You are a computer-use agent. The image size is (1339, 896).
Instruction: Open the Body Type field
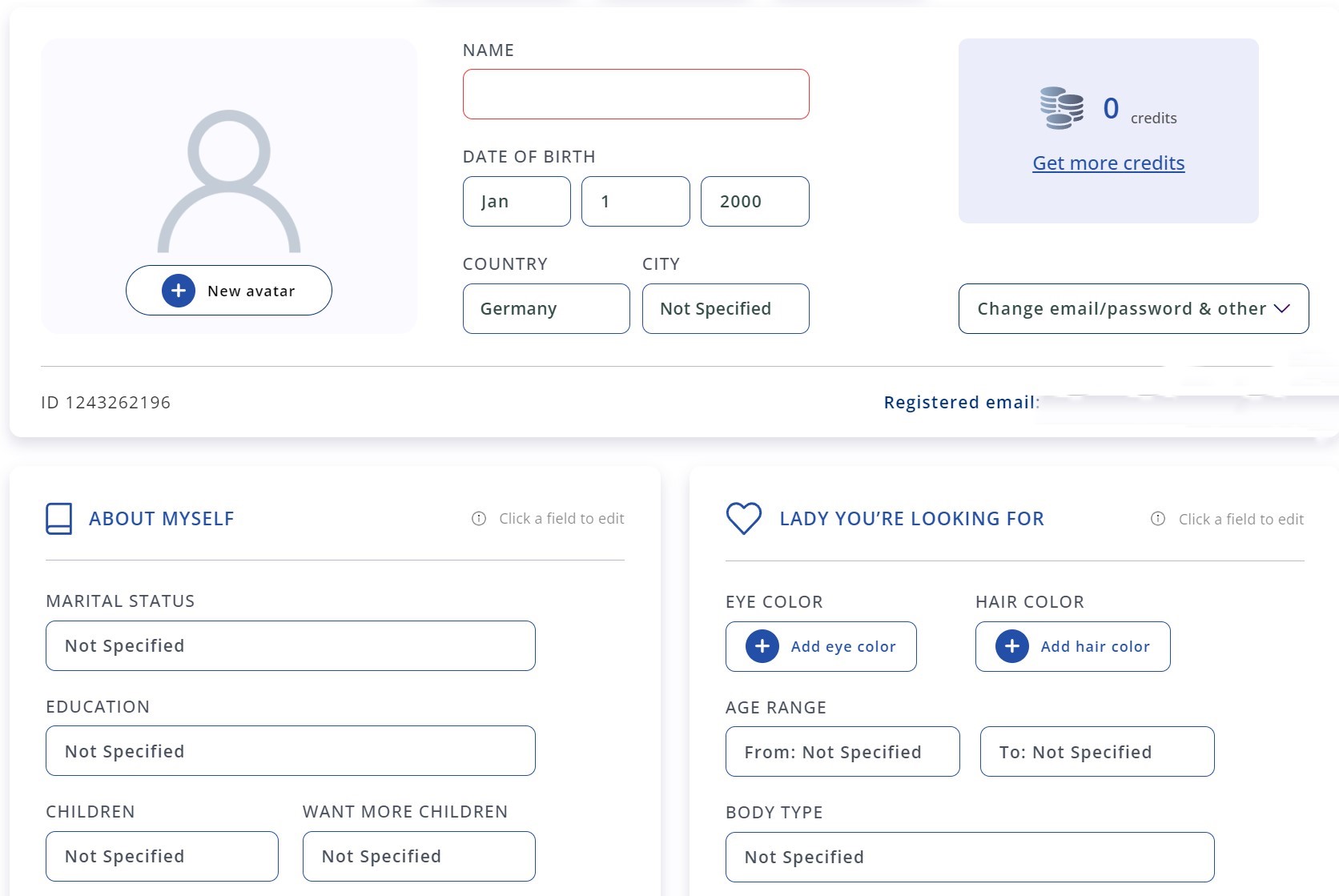click(x=970, y=857)
